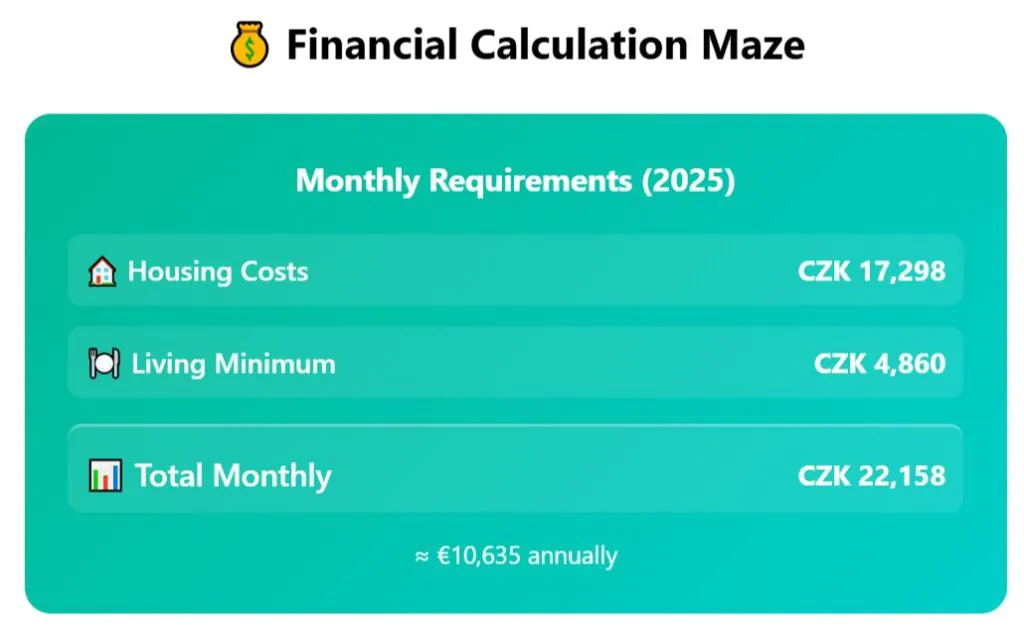Click the bar chart icon
1024x632 pixels.
(105, 475)
